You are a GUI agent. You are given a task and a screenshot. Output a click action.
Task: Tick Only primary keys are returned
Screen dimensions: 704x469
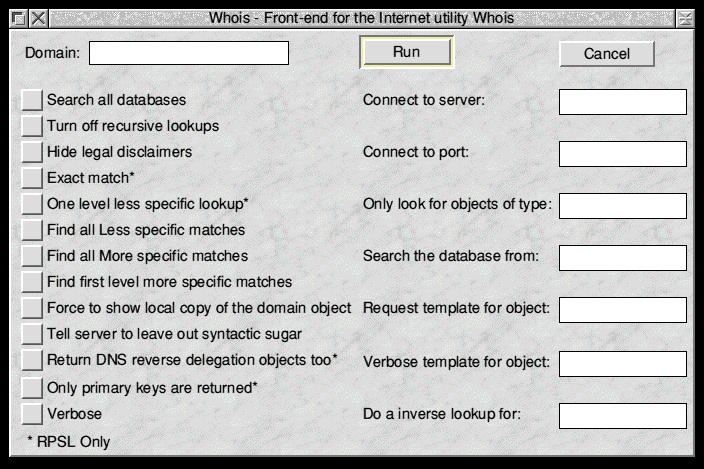coord(32,388)
